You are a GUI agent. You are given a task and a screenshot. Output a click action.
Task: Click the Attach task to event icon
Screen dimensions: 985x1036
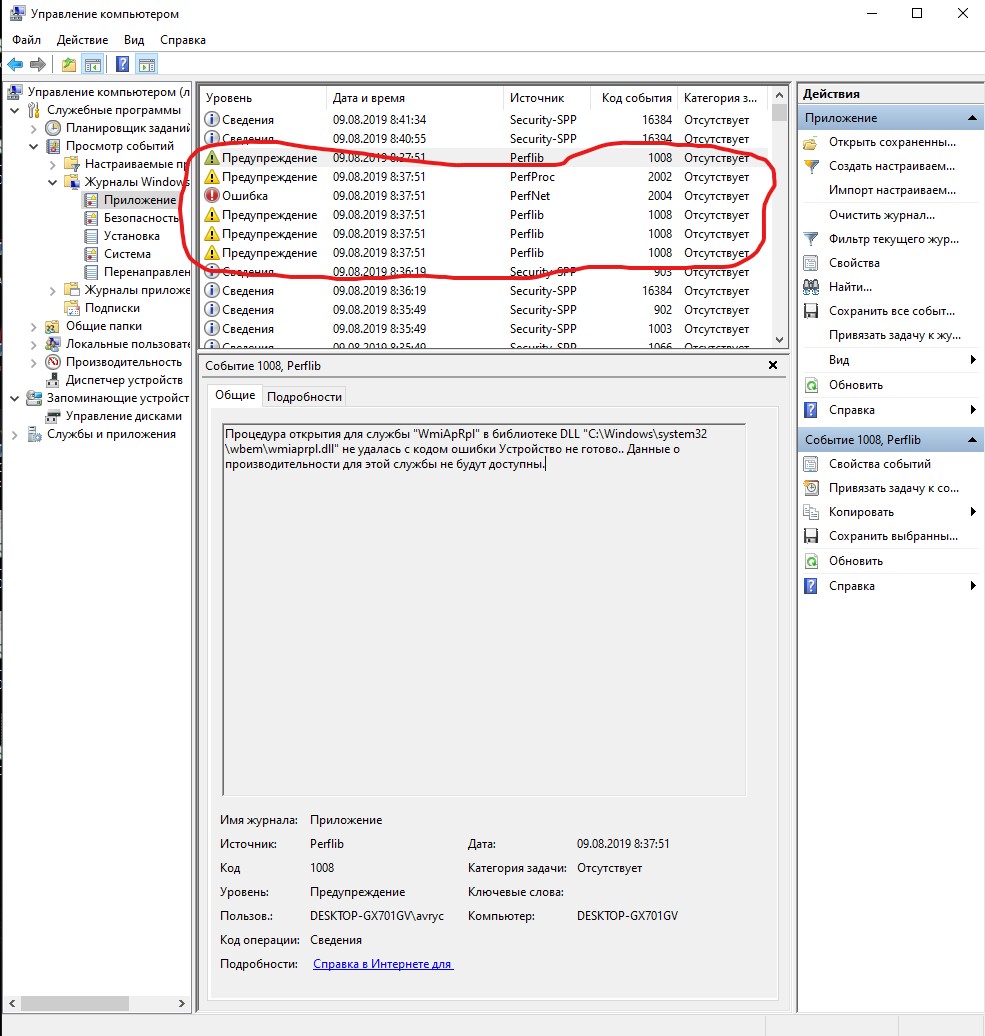[x=811, y=488]
